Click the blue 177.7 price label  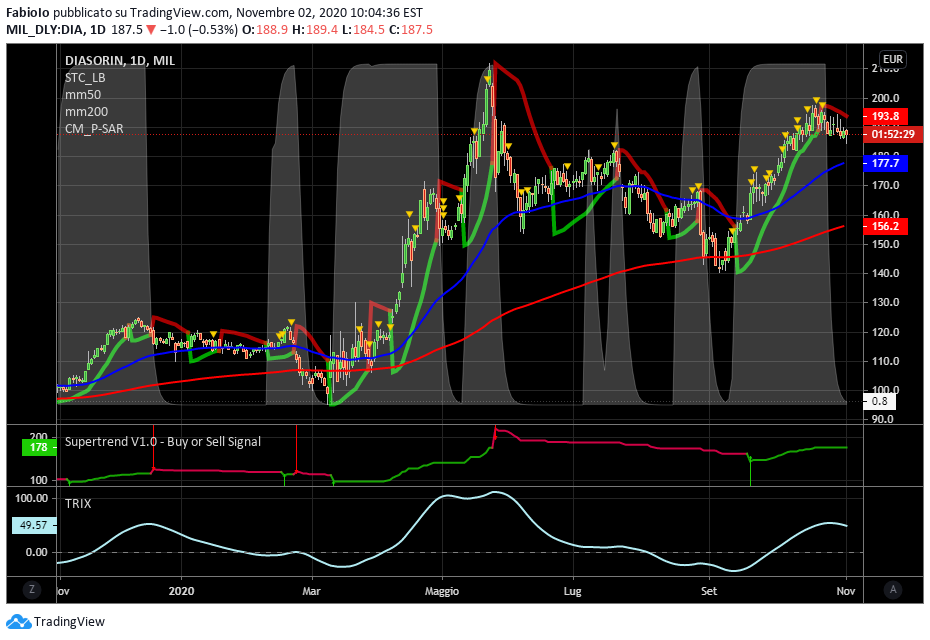point(886,163)
